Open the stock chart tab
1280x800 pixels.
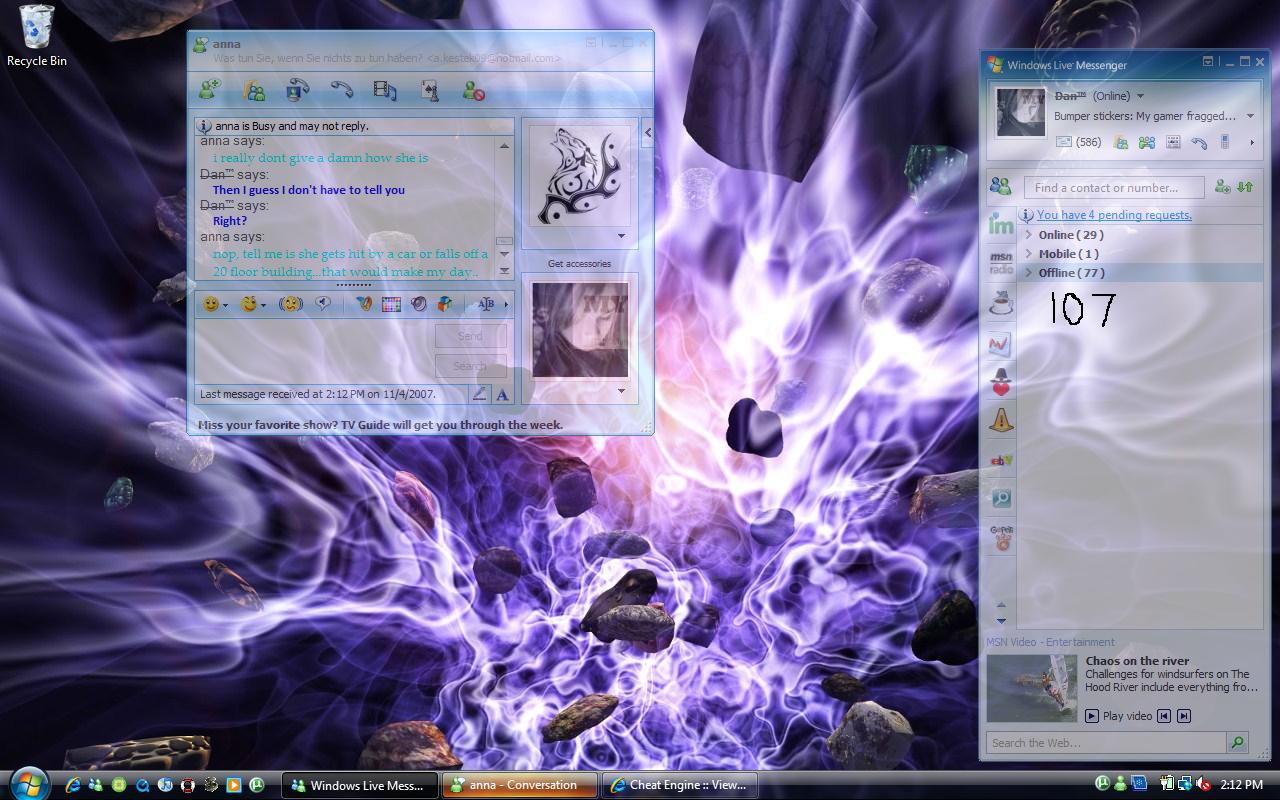1000,344
